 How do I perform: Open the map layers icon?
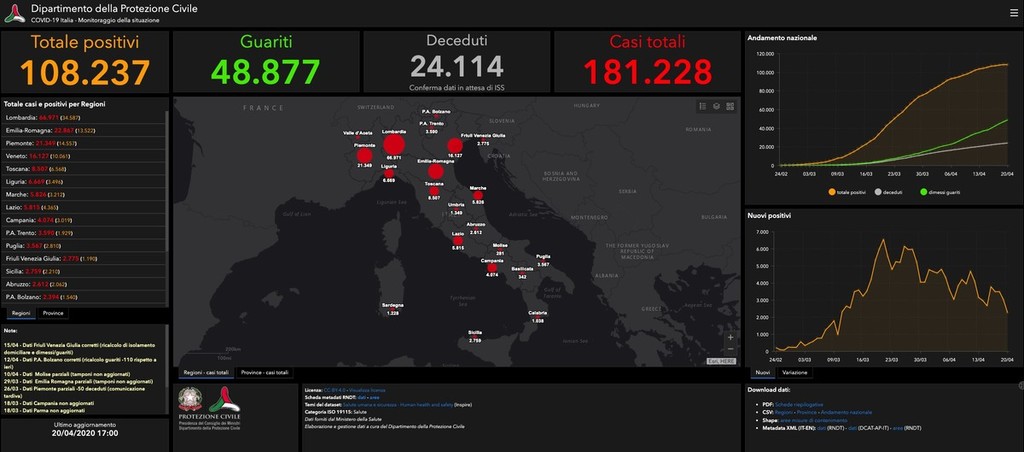click(716, 106)
